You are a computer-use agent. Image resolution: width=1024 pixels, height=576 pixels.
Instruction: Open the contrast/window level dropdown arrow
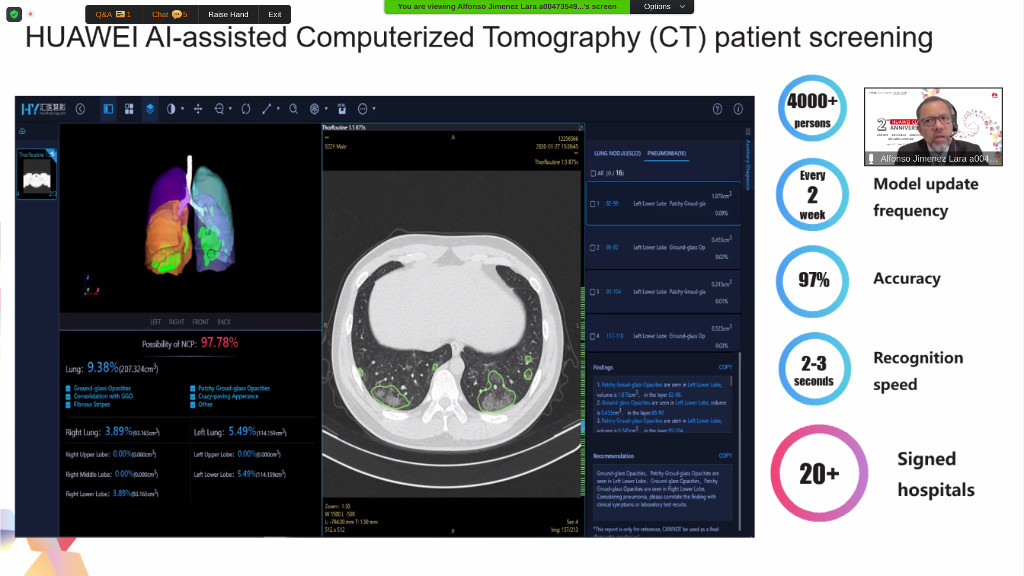[181, 109]
